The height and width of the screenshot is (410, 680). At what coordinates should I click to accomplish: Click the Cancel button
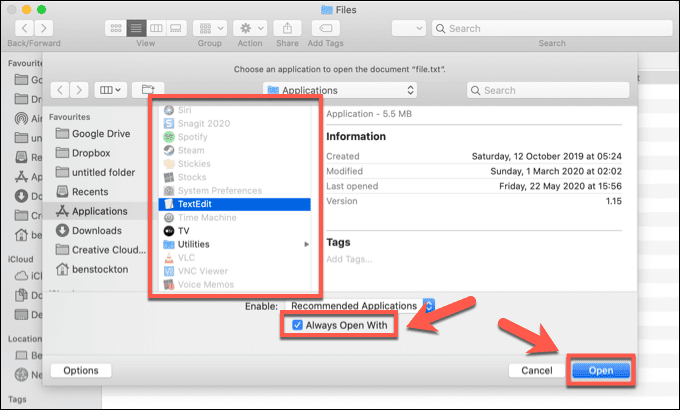coord(537,371)
